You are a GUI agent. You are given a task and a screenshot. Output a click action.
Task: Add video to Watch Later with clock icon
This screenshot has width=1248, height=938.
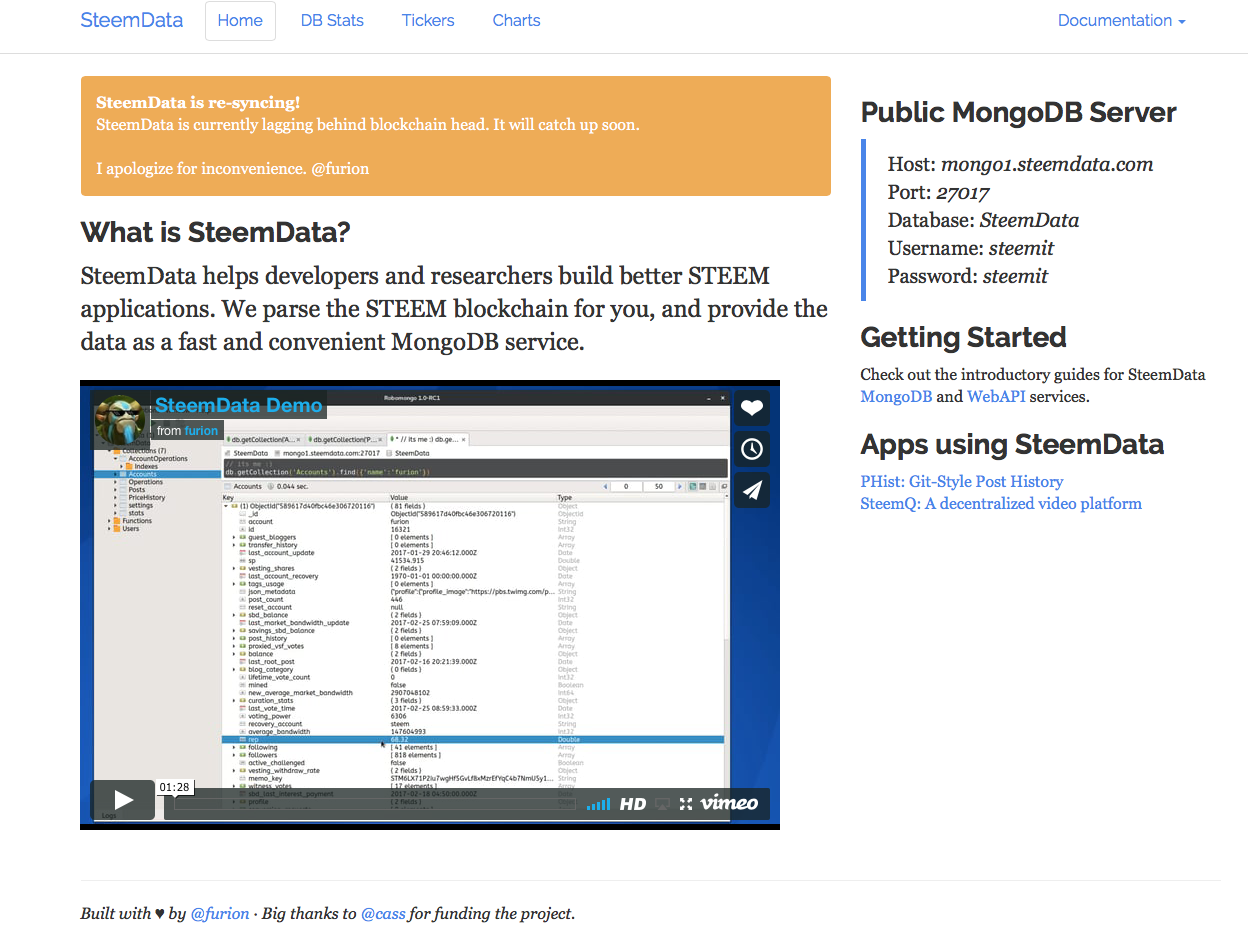point(752,449)
